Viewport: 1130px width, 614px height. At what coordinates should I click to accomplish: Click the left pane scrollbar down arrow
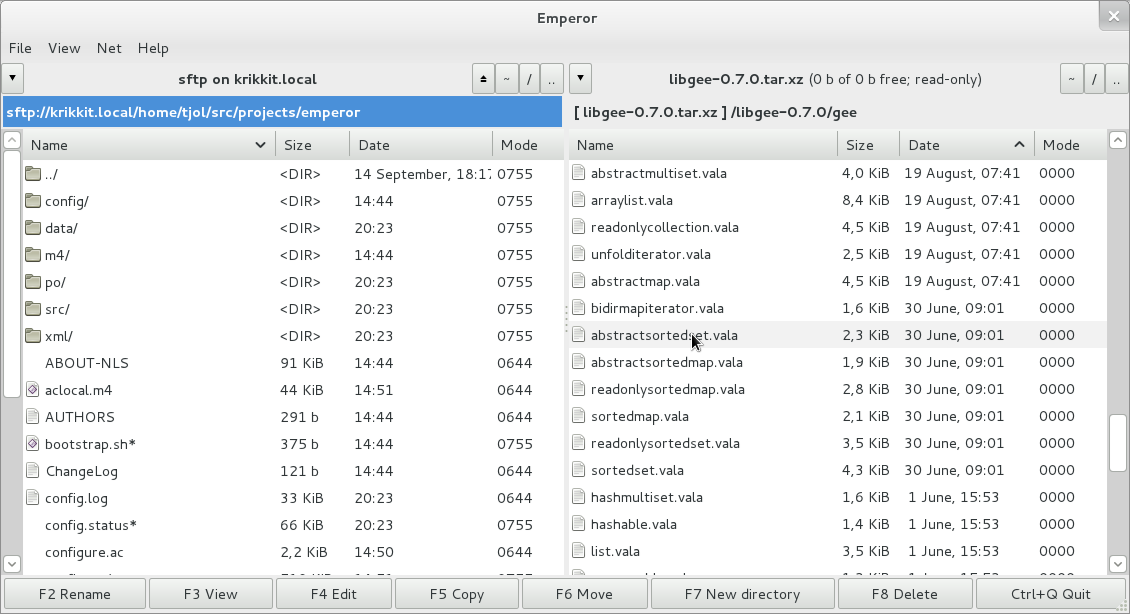12,563
